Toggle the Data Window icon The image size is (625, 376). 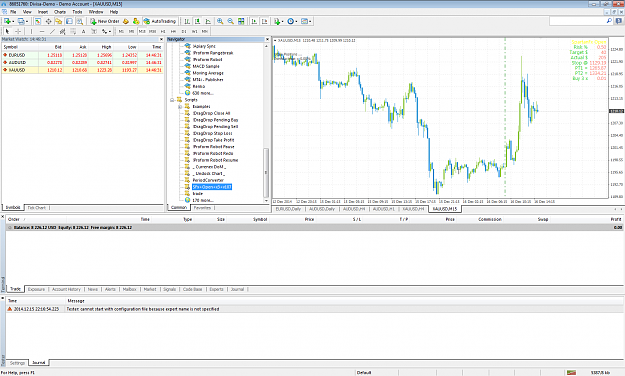[49, 21]
